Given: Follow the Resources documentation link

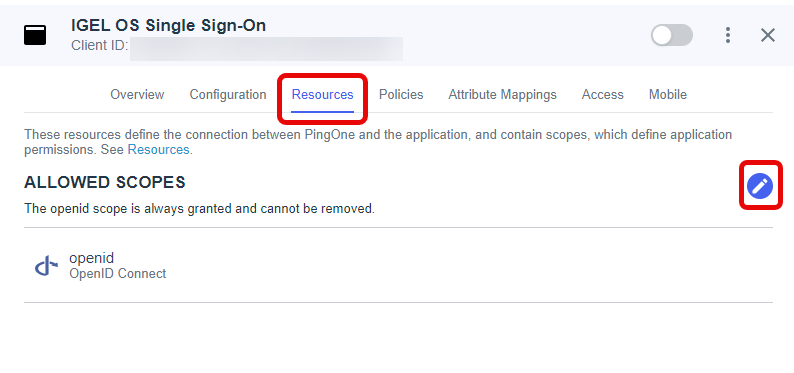Looking at the screenshot, I should (x=158, y=150).
